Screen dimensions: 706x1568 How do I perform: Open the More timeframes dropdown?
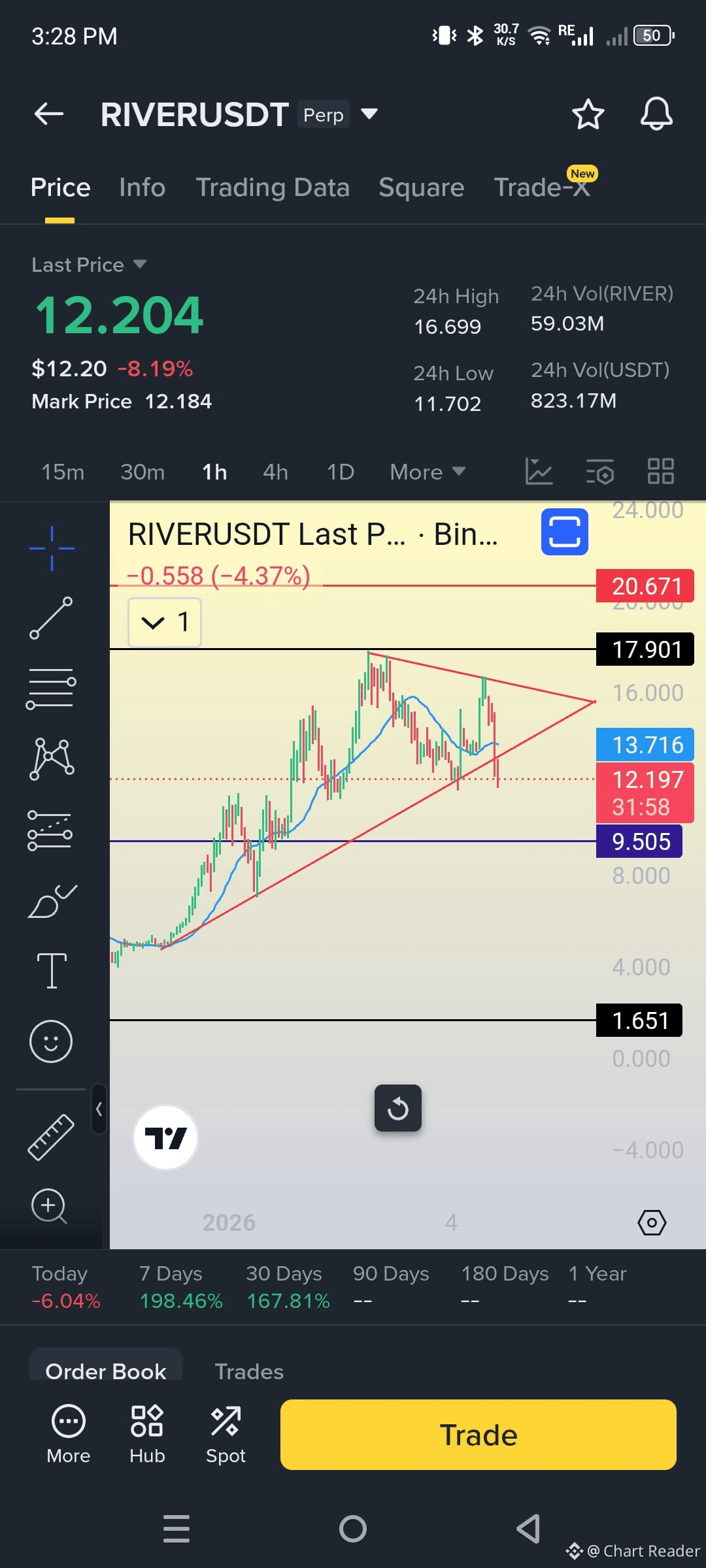point(428,472)
